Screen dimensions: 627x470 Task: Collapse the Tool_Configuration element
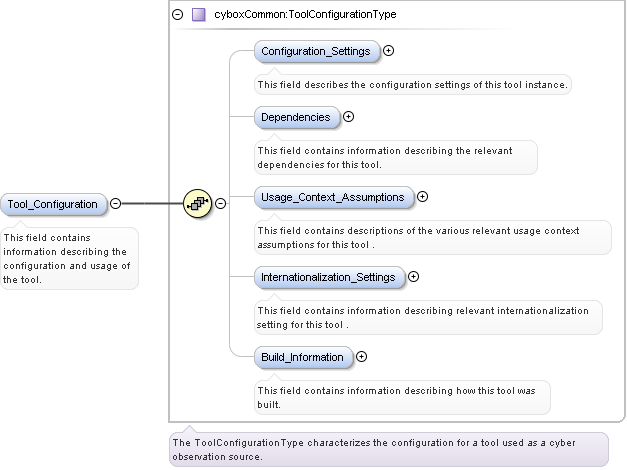click(116, 204)
